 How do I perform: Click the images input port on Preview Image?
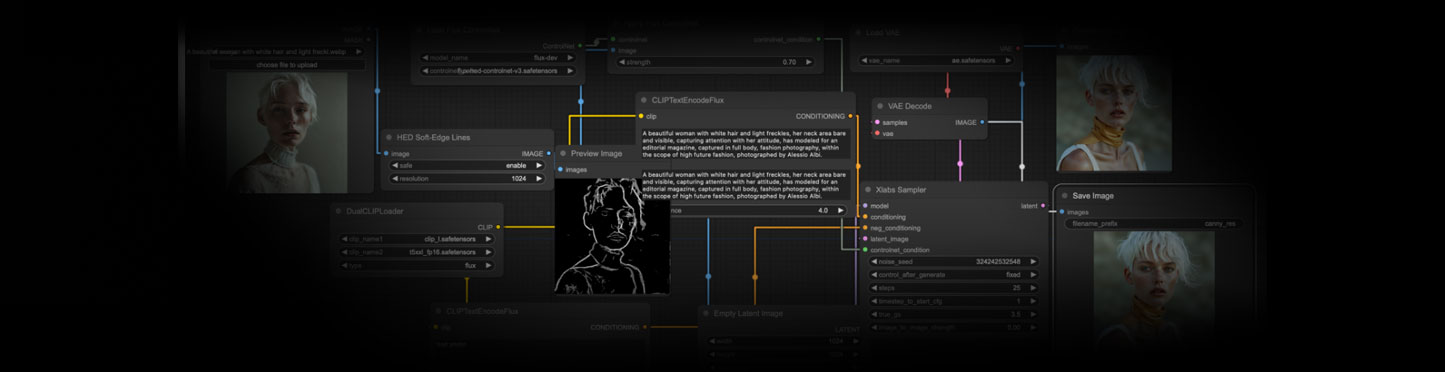[x=561, y=169]
